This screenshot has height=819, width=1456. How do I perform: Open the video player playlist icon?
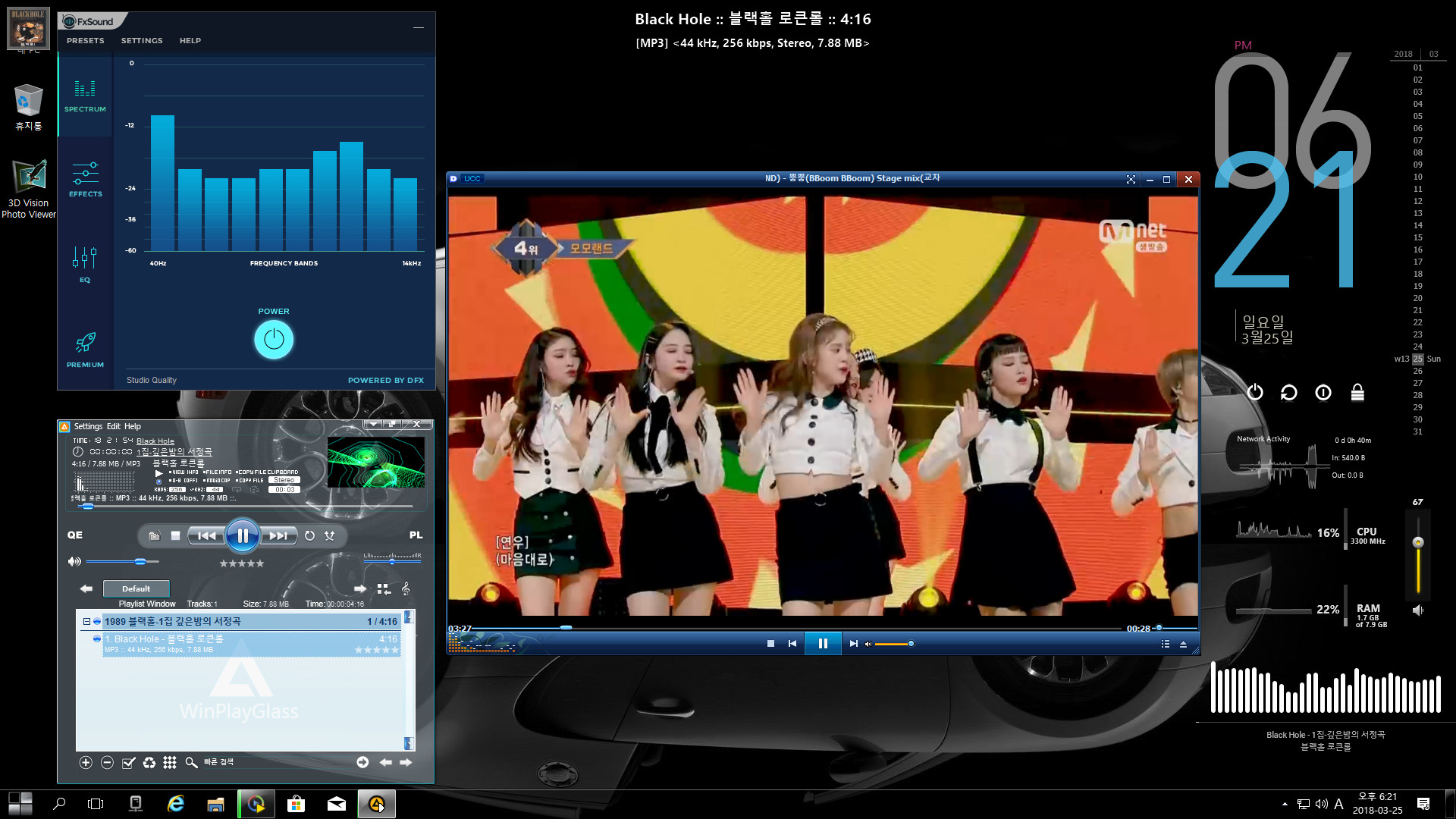tap(1166, 644)
